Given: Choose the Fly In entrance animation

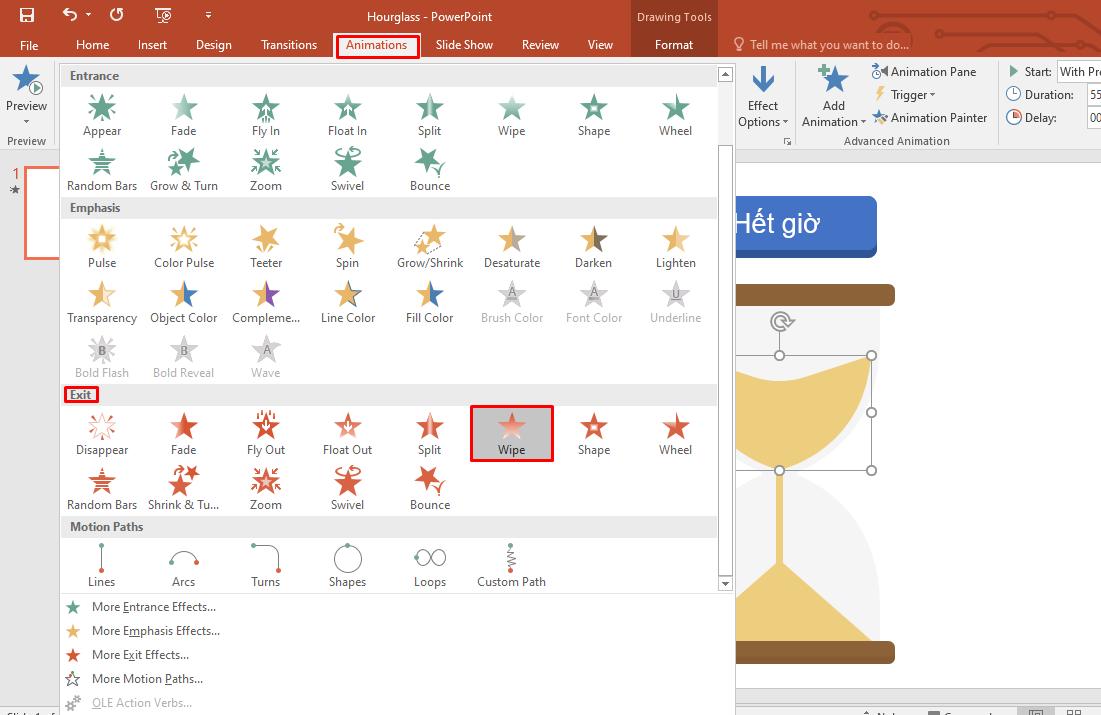Looking at the screenshot, I should coord(265,115).
